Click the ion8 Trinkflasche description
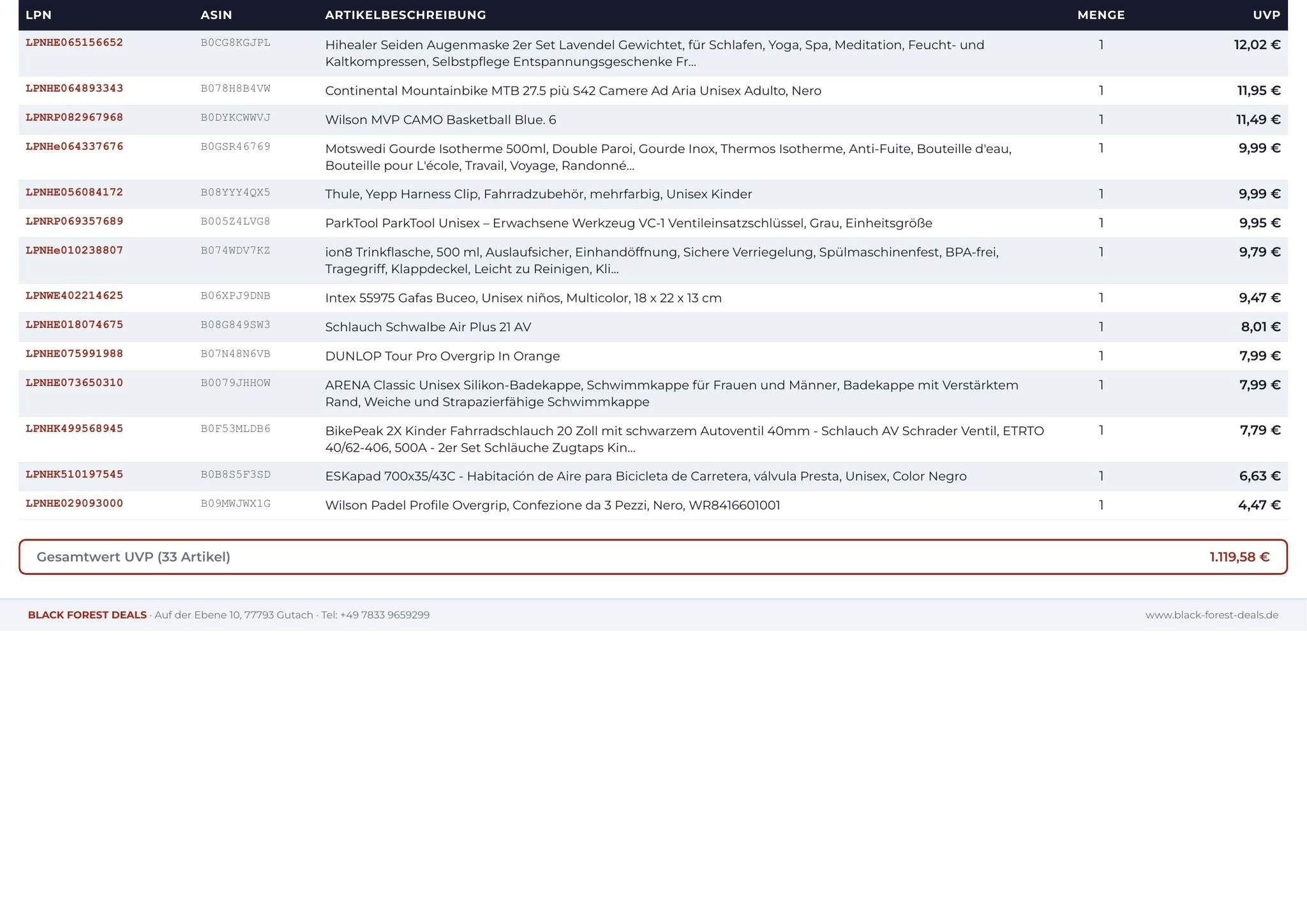 pyautogui.click(x=662, y=260)
